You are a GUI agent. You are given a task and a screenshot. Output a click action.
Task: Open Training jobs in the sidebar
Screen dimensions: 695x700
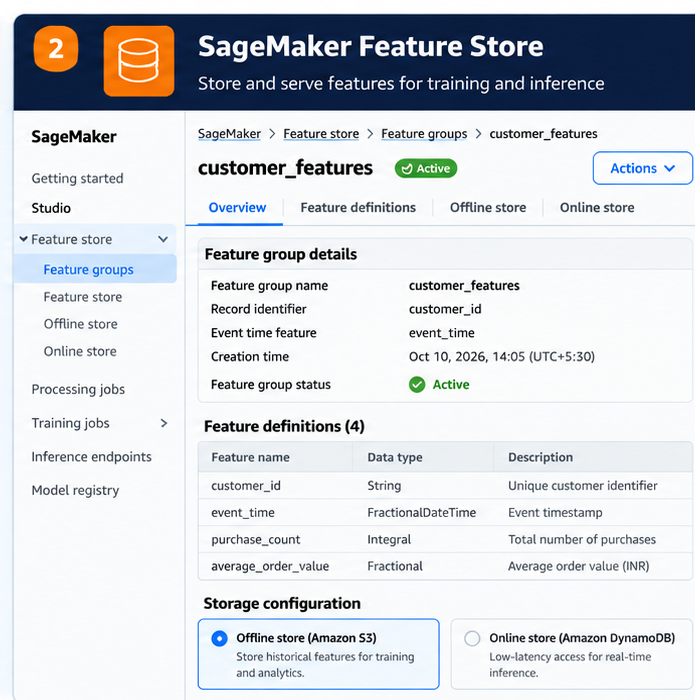point(70,423)
